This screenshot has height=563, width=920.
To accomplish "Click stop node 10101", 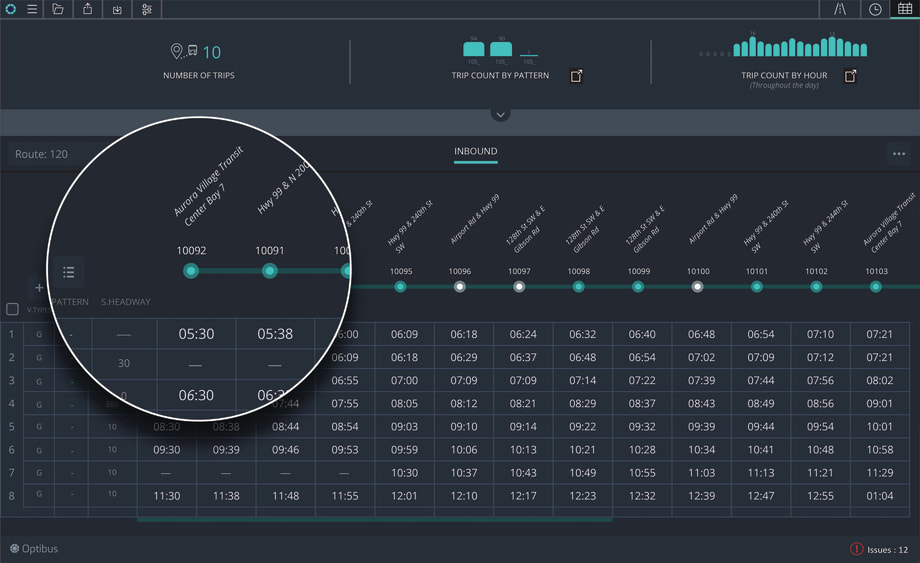I will click(x=757, y=287).
